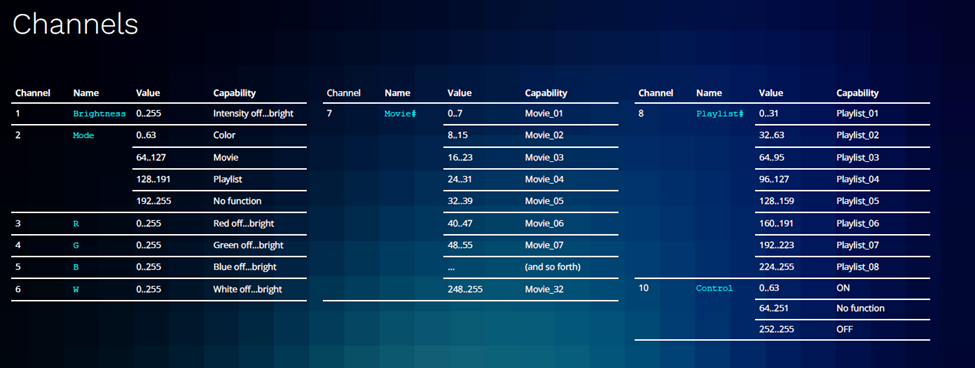This screenshot has width=975, height=368.
Task: Click the Channels page heading
Action: pyautogui.click(x=75, y=24)
